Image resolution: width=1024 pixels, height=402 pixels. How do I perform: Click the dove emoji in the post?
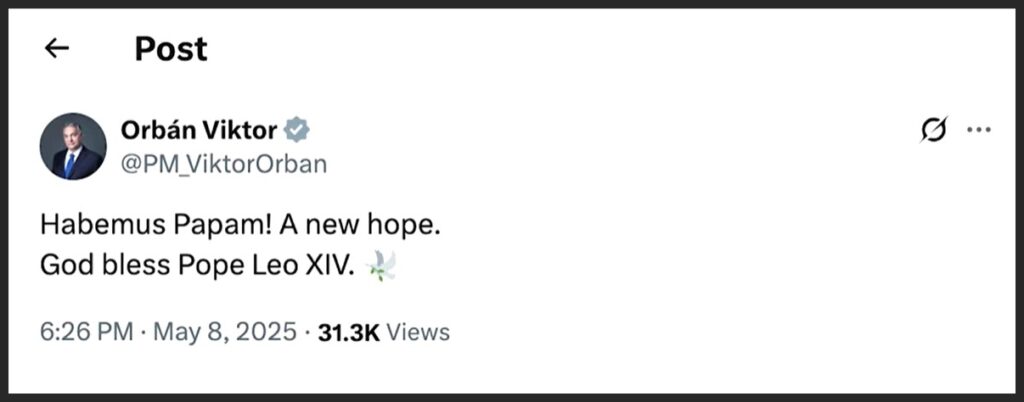381,266
